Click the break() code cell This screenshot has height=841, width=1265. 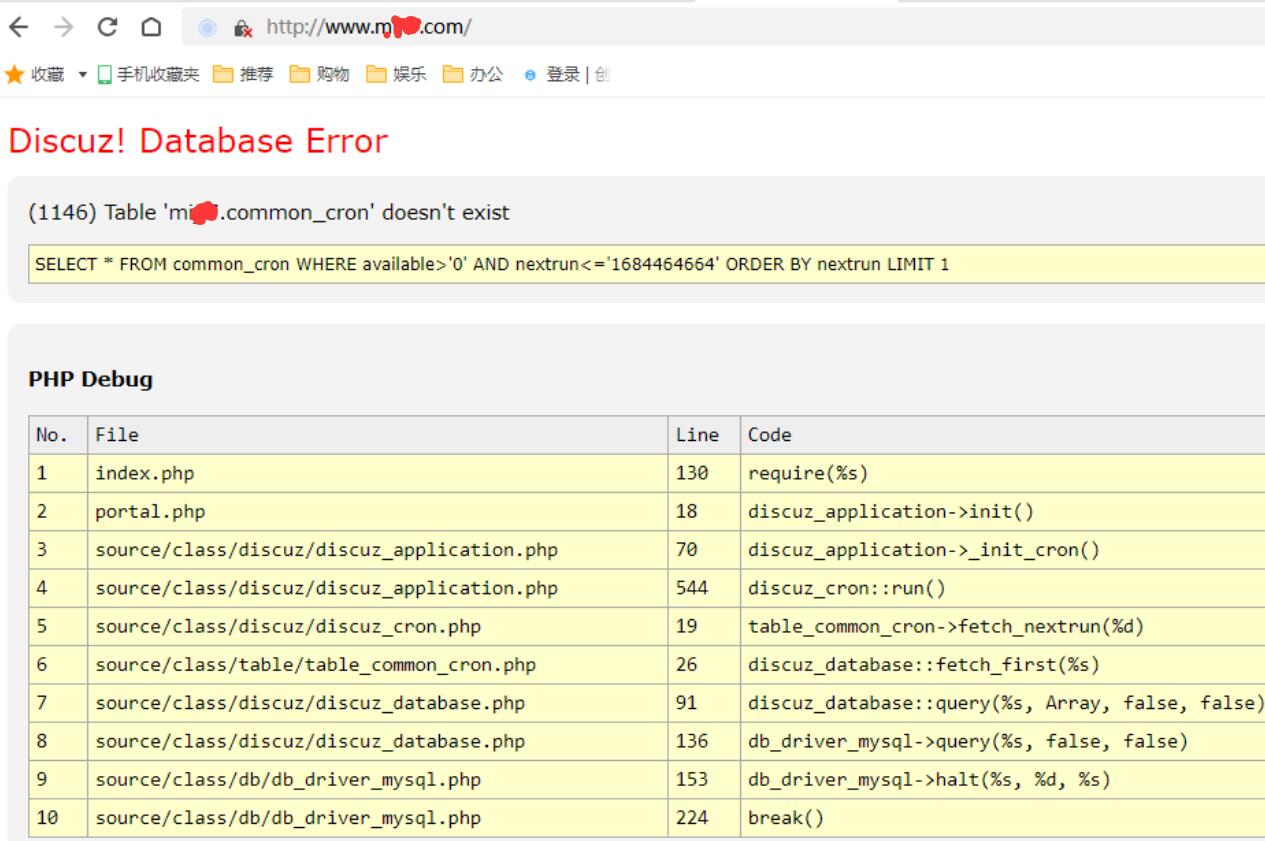point(1003,818)
